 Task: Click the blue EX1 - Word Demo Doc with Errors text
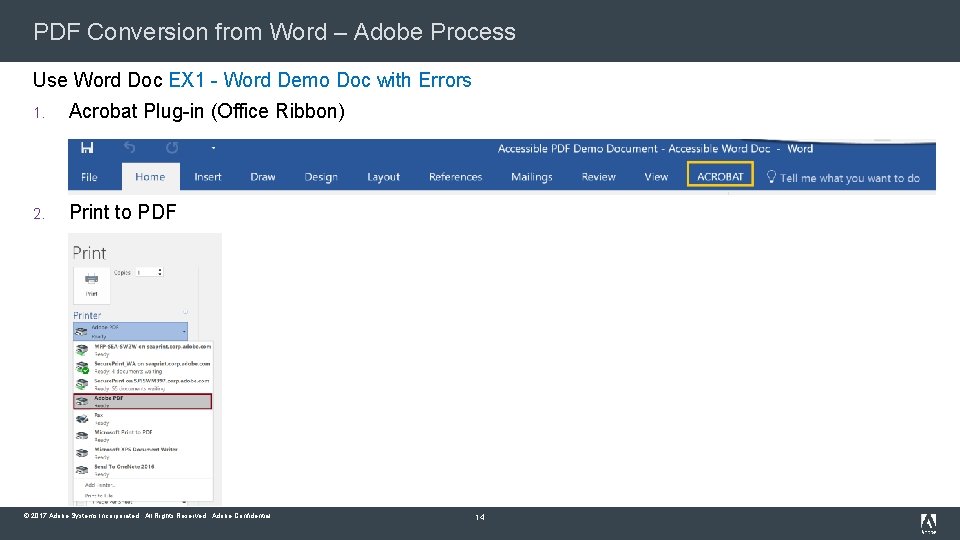click(x=320, y=80)
